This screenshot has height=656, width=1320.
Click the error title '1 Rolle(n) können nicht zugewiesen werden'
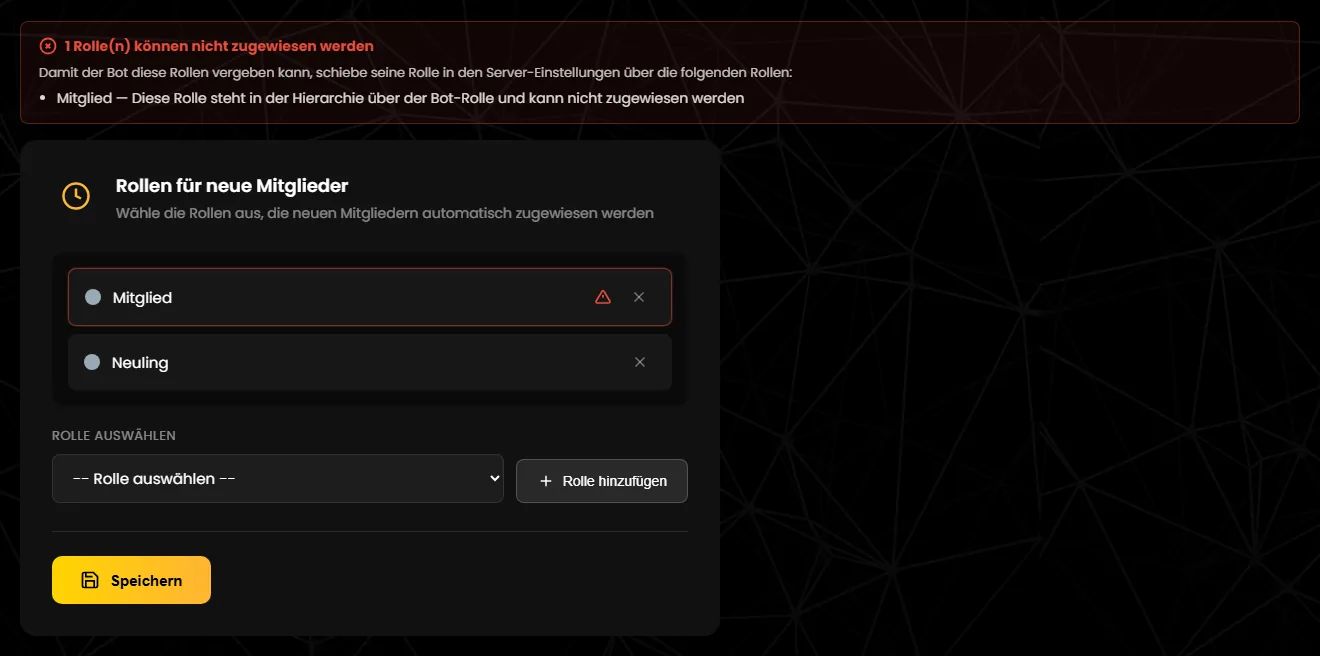click(219, 46)
